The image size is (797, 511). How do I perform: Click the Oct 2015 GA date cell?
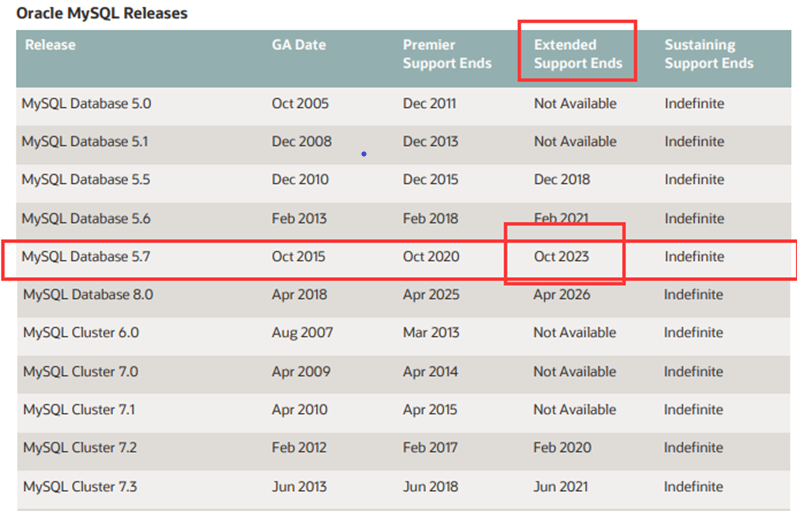click(298, 257)
